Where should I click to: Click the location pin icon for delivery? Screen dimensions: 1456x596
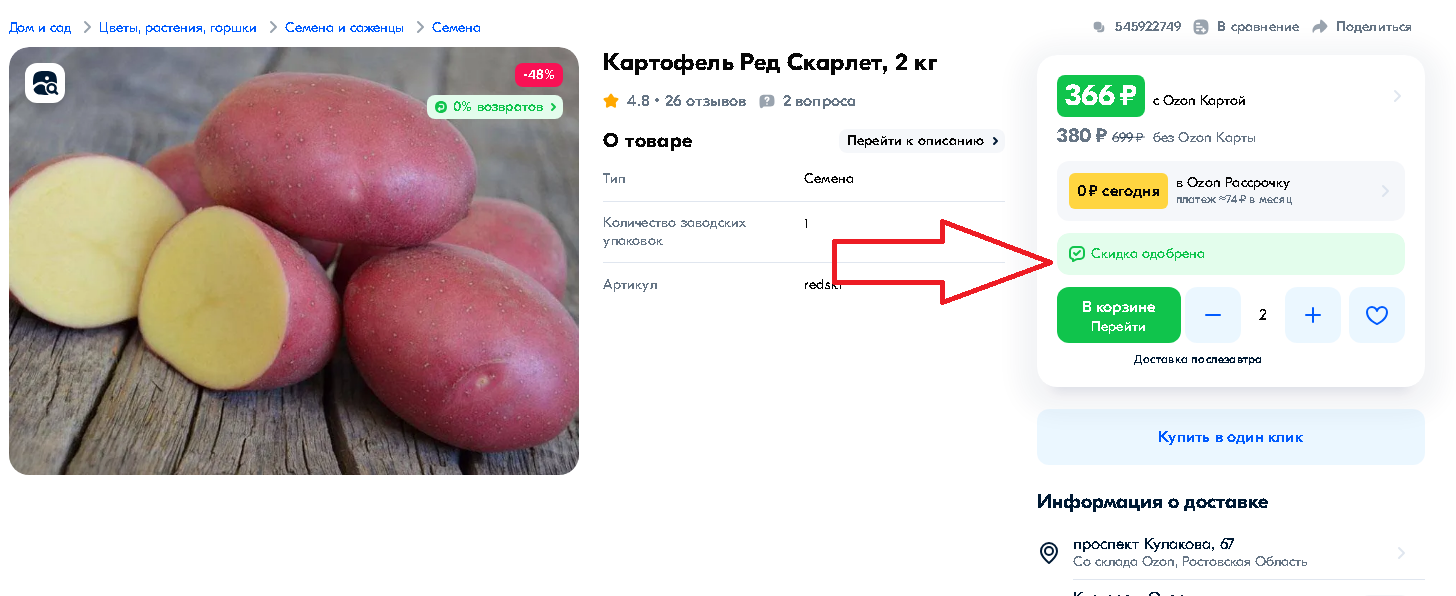point(1049,552)
